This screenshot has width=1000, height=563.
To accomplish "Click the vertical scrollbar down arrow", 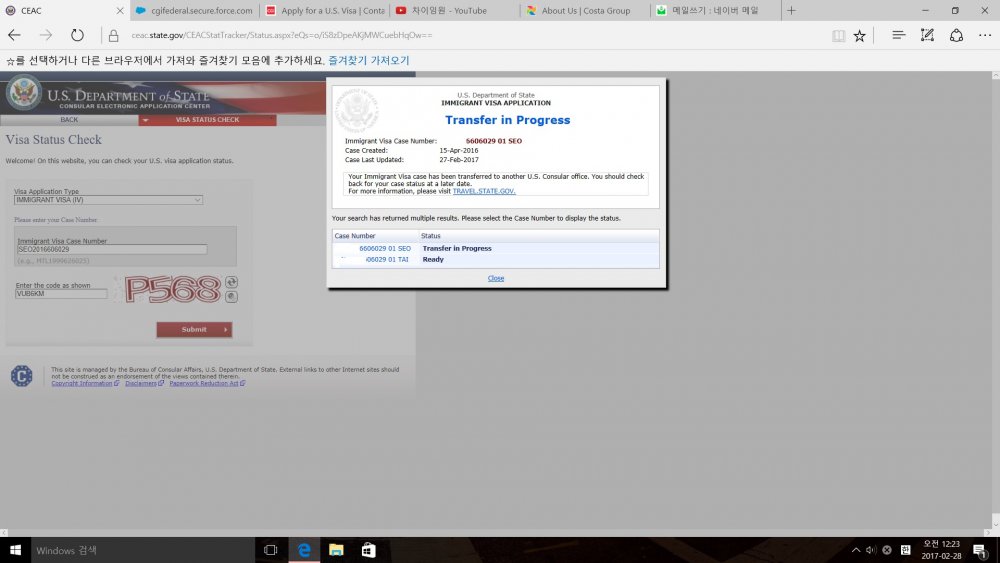I will pyautogui.click(x=996, y=524).
